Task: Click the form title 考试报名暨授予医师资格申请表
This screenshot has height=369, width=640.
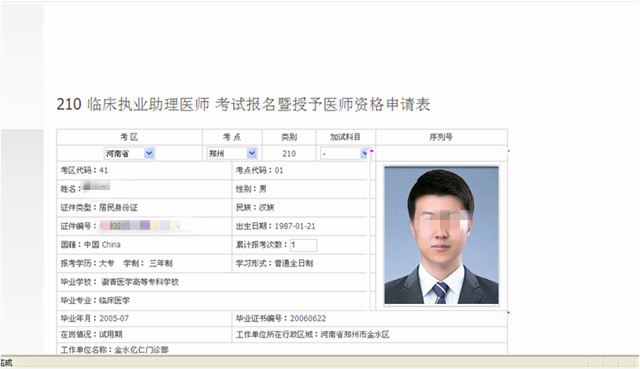Action: (322, 104)
